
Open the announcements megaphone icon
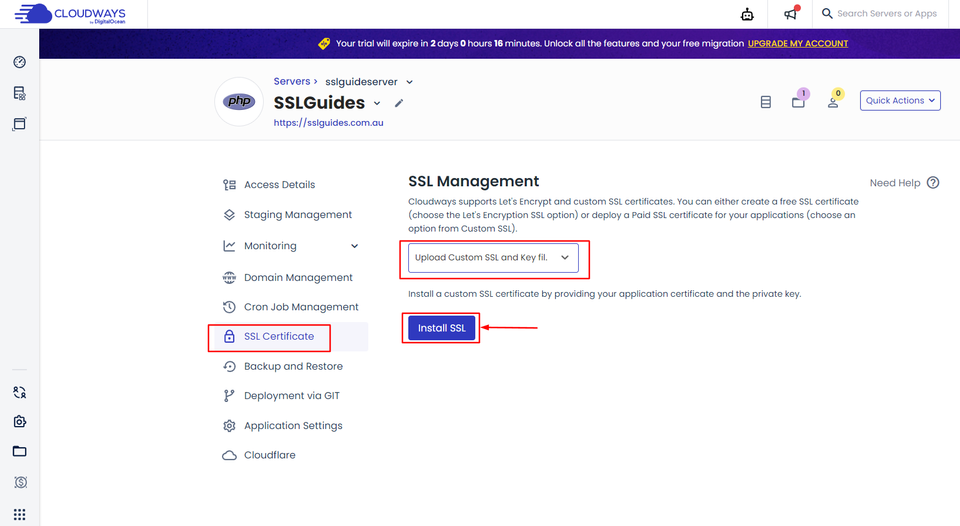pos(791,14)
